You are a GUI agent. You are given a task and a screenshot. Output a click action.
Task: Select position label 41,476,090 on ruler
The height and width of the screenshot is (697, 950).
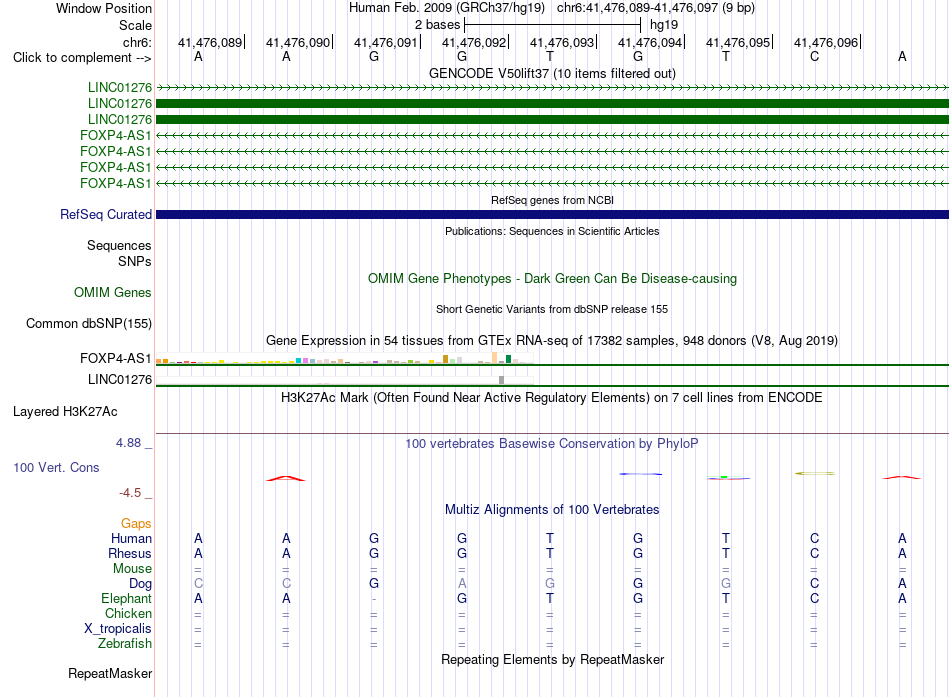298,42
